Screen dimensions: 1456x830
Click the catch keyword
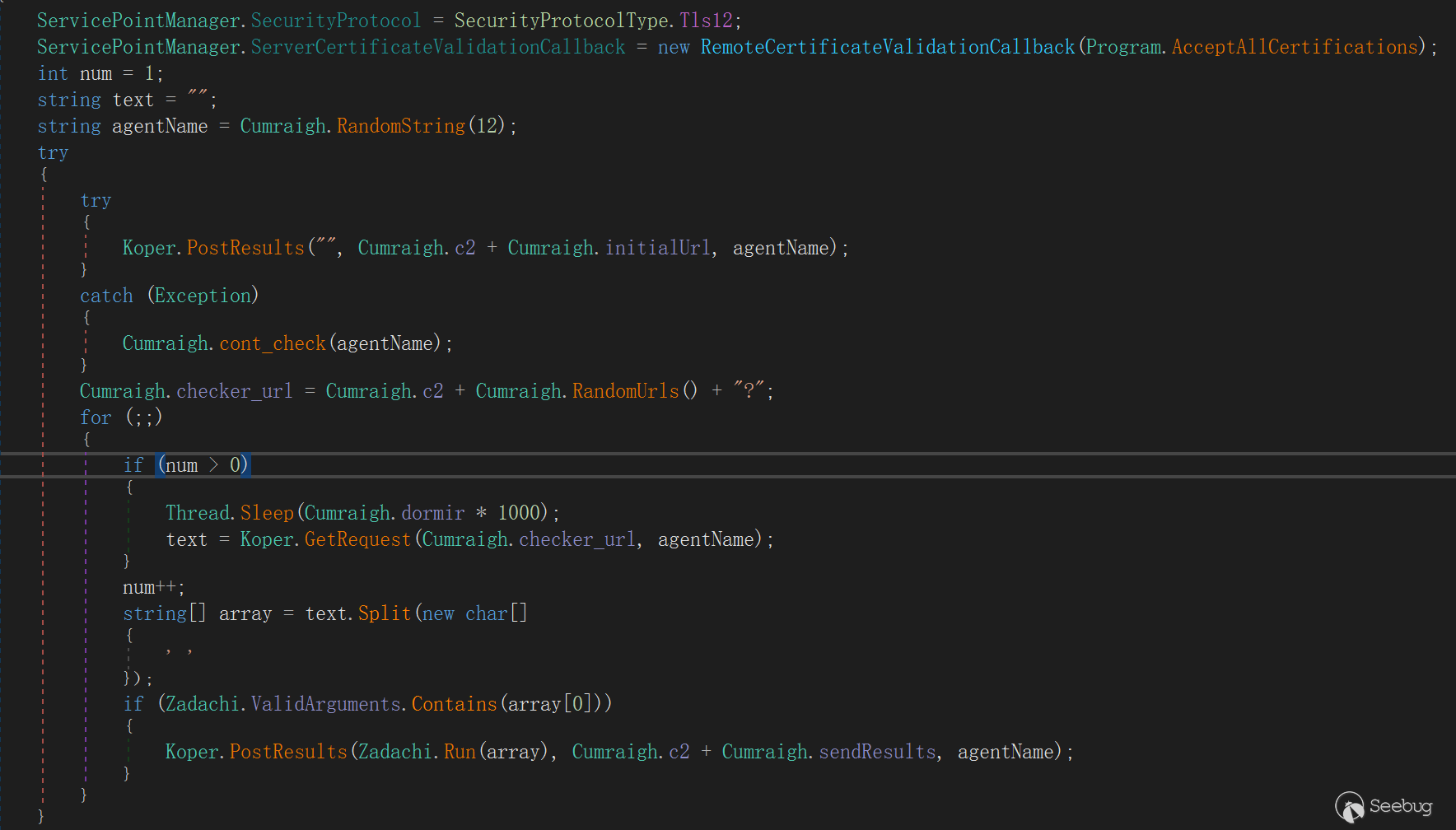(106, 296)
